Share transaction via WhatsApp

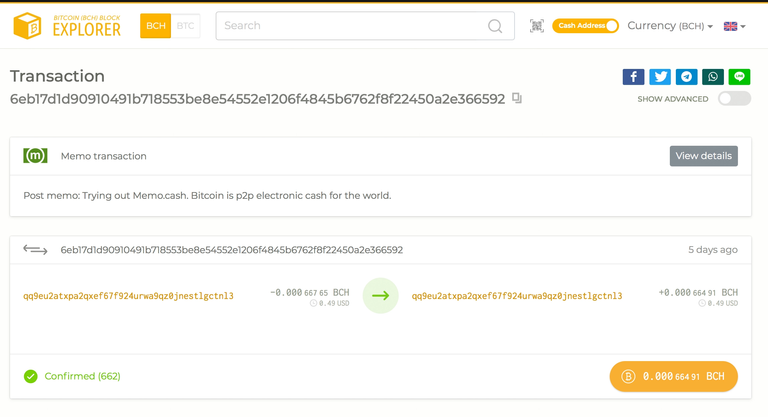tap(713, 77)
